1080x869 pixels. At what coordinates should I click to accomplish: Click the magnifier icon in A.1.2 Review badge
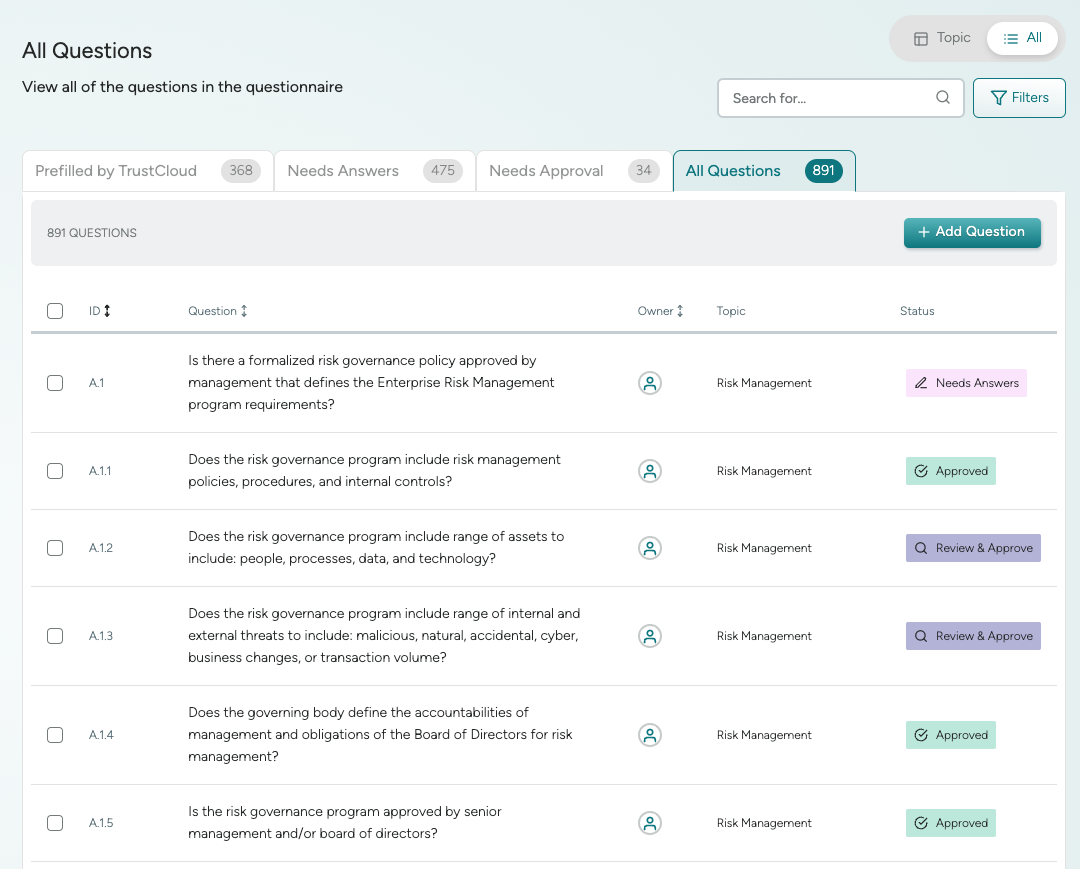(x=920, y=548)
